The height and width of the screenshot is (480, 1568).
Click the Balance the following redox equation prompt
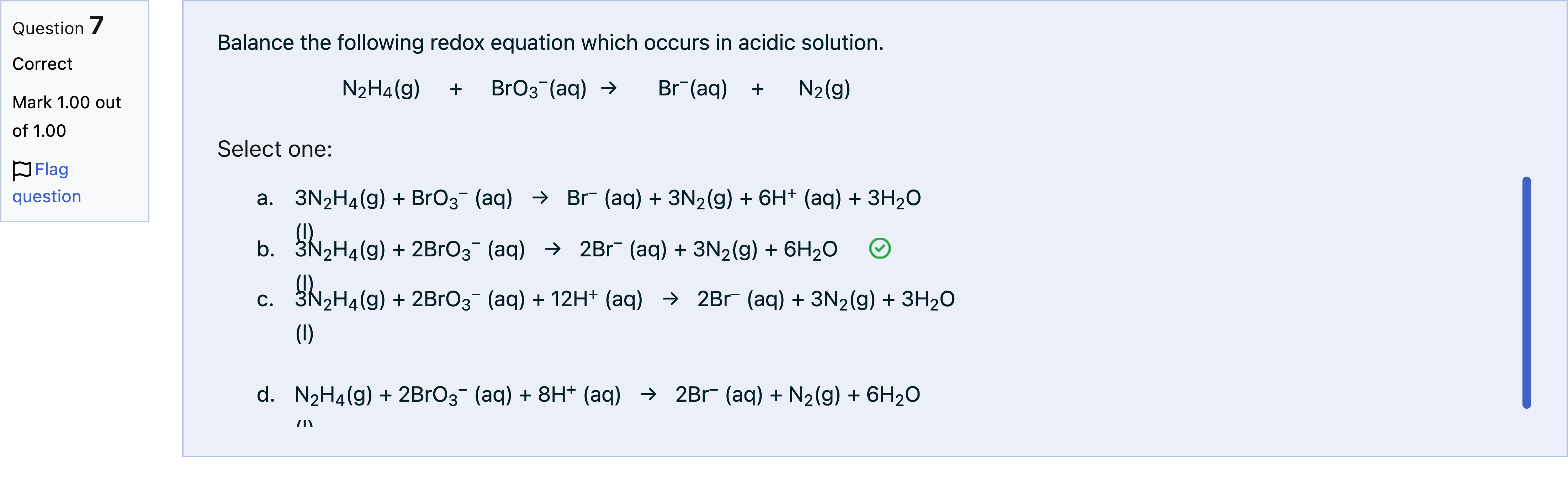coord(550,43)
